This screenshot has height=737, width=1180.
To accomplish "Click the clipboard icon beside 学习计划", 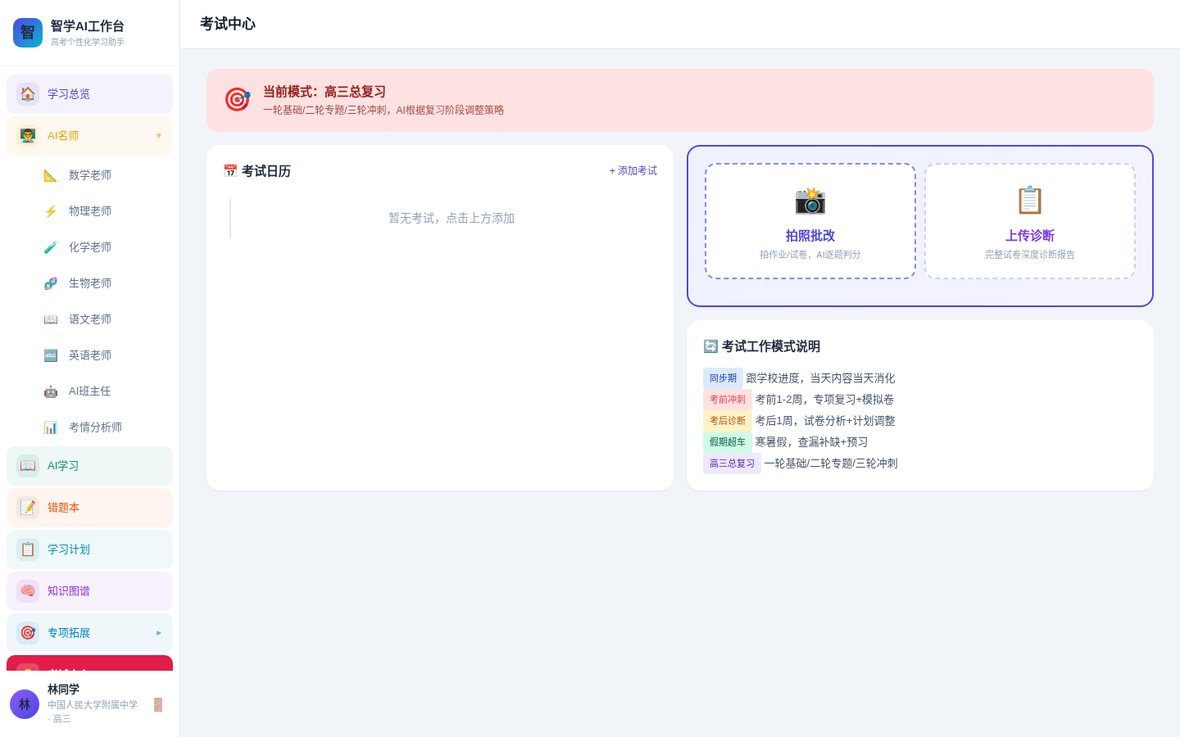I will [28, 549].
